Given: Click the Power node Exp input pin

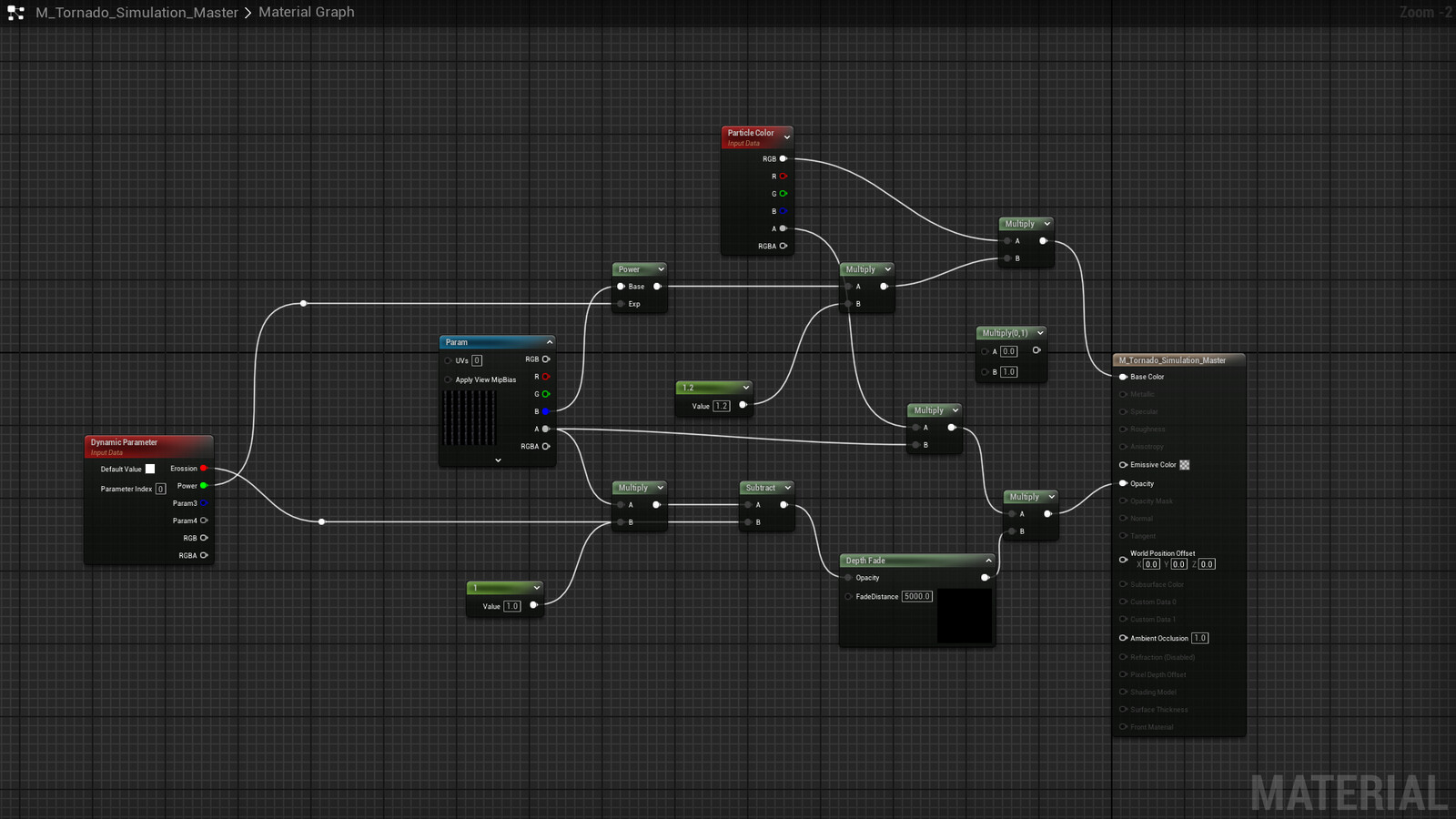Looking at the screenshot, I should 621,304.
